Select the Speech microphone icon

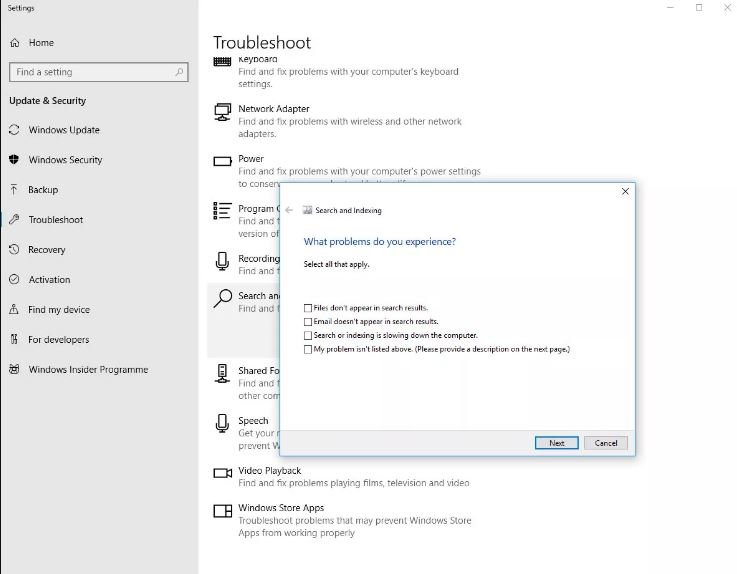tap(222, 423)
